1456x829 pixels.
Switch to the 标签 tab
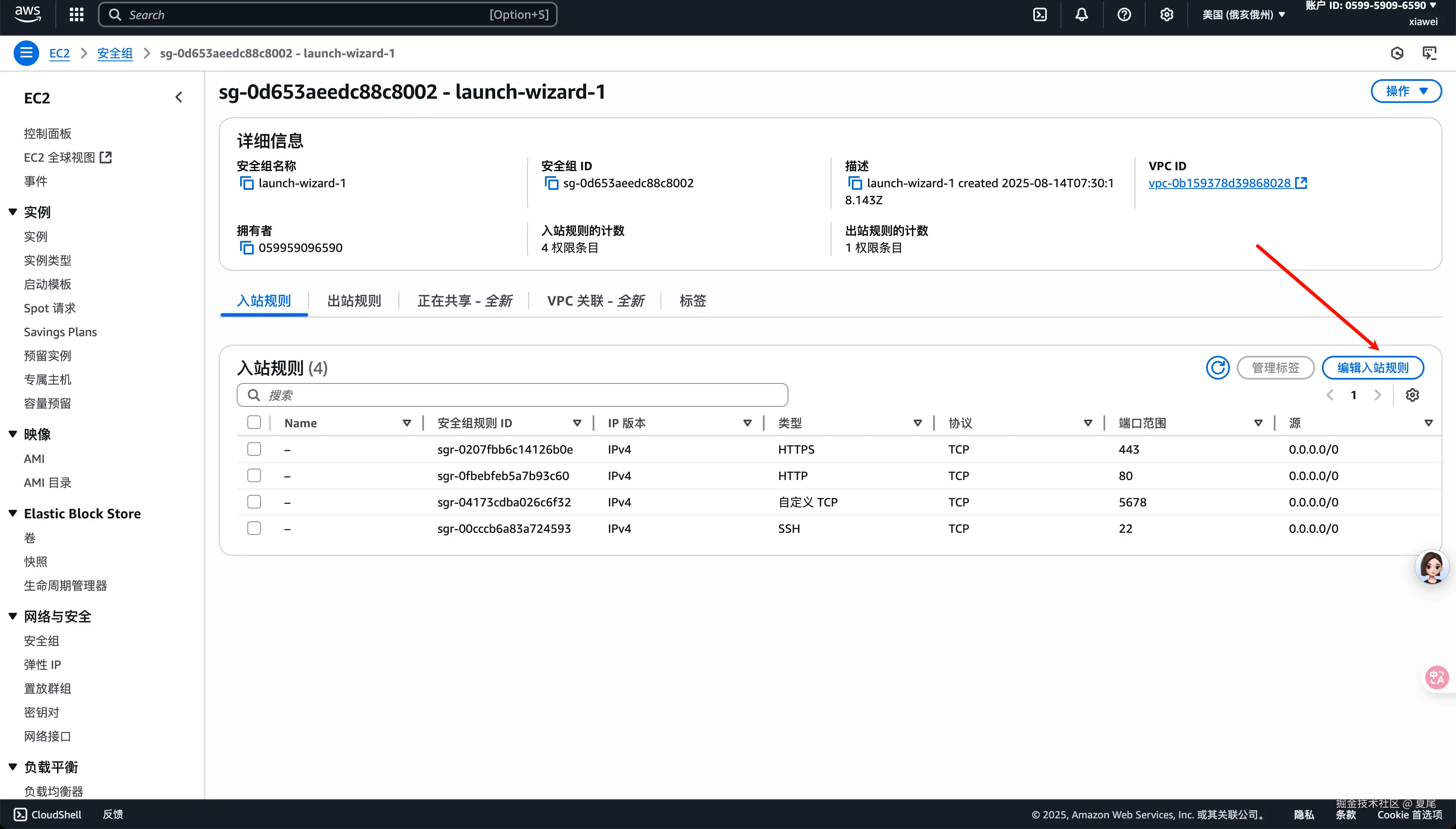click(692, 300)
